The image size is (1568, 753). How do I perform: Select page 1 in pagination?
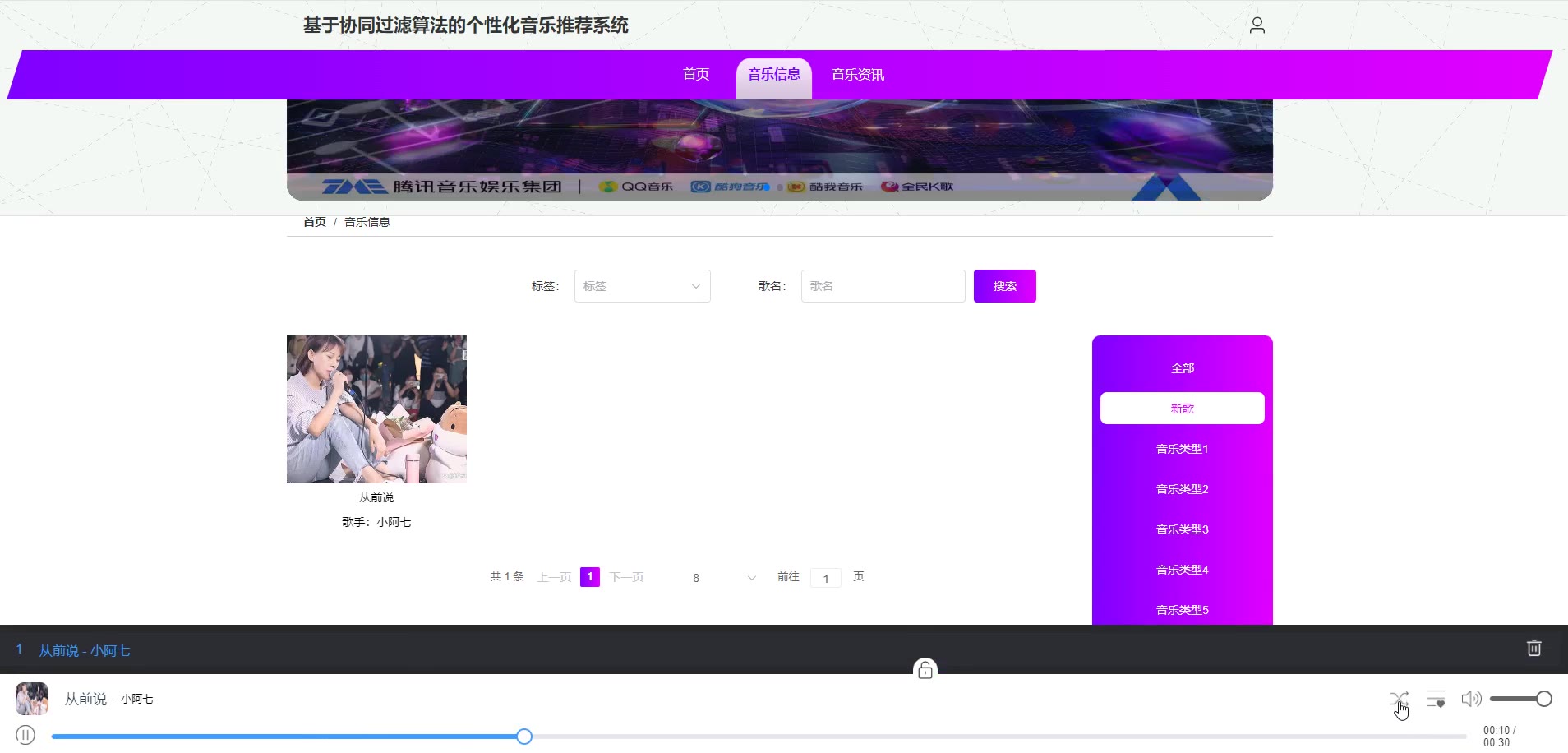tap(590, 577)
